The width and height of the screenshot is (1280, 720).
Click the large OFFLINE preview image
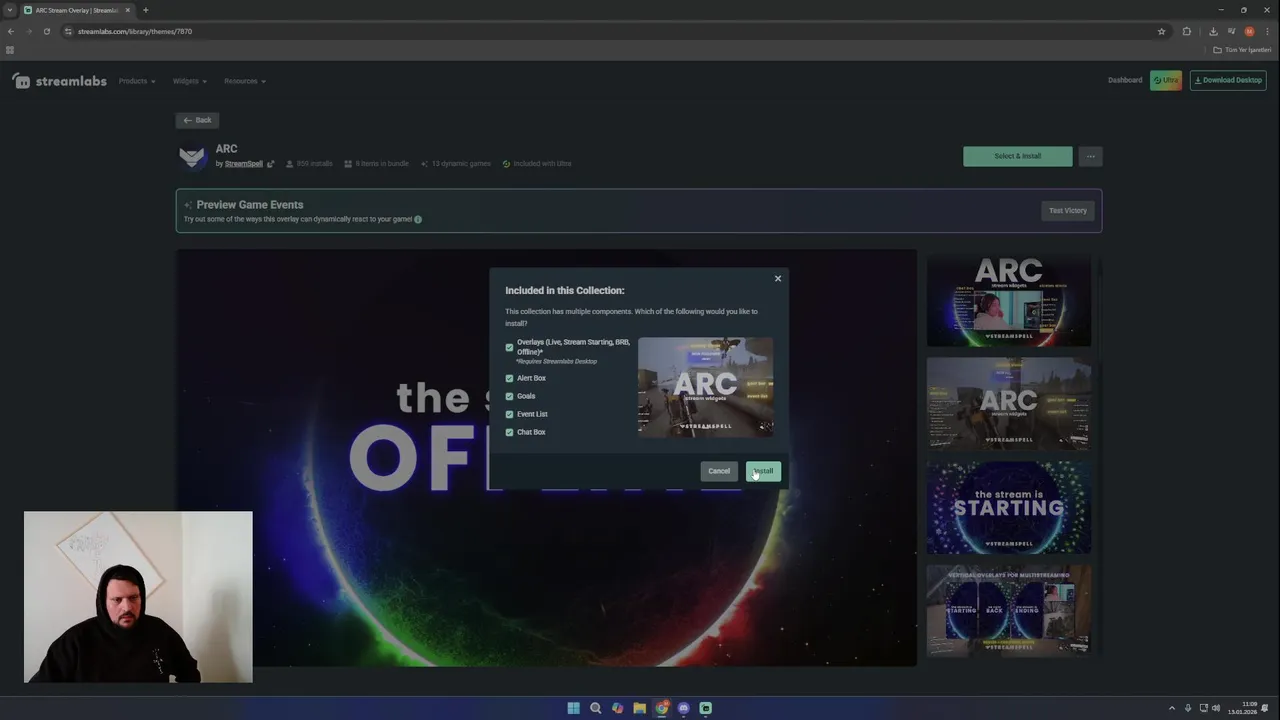546,458
